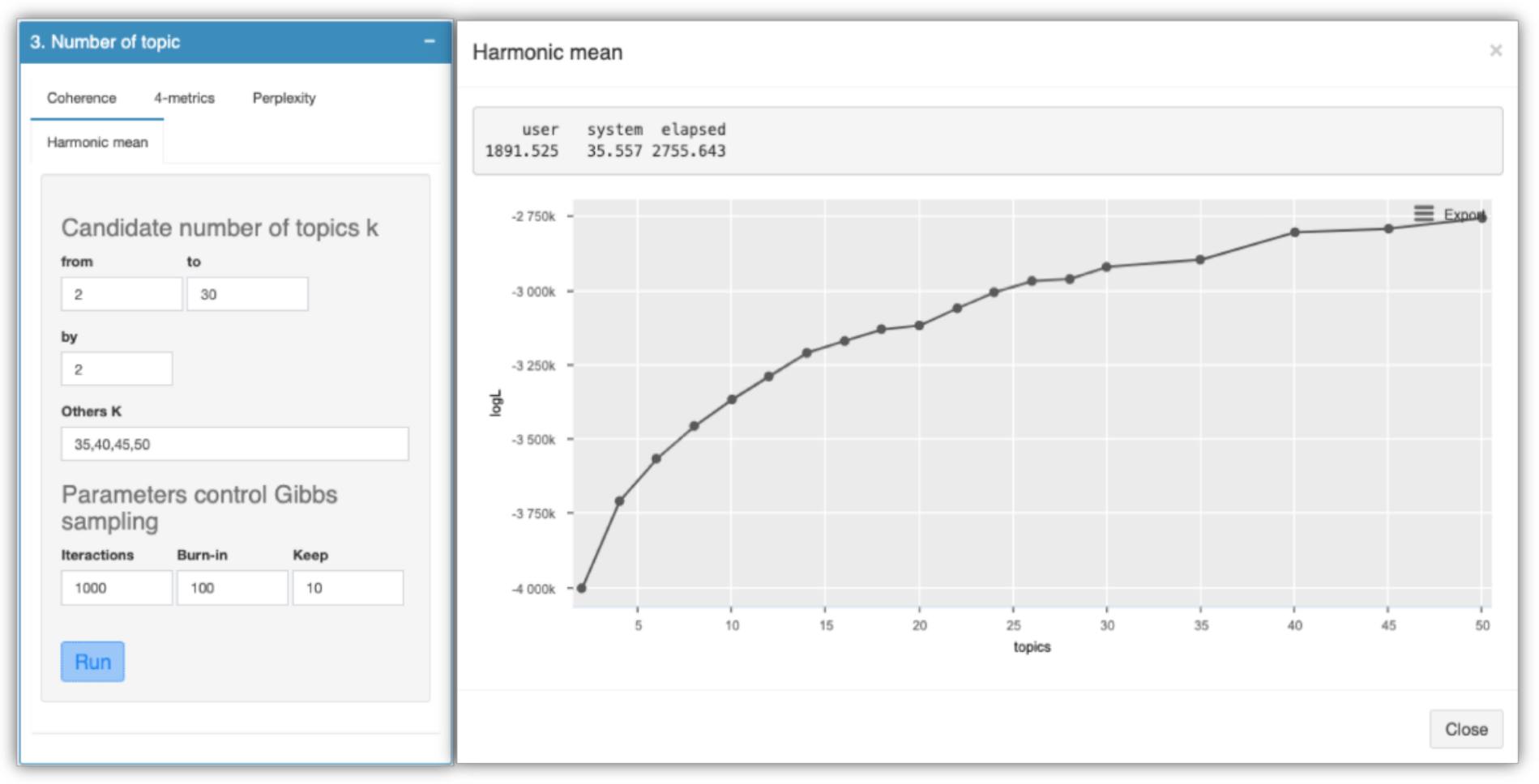Click the data point at 2 topics

click(581, 588)
